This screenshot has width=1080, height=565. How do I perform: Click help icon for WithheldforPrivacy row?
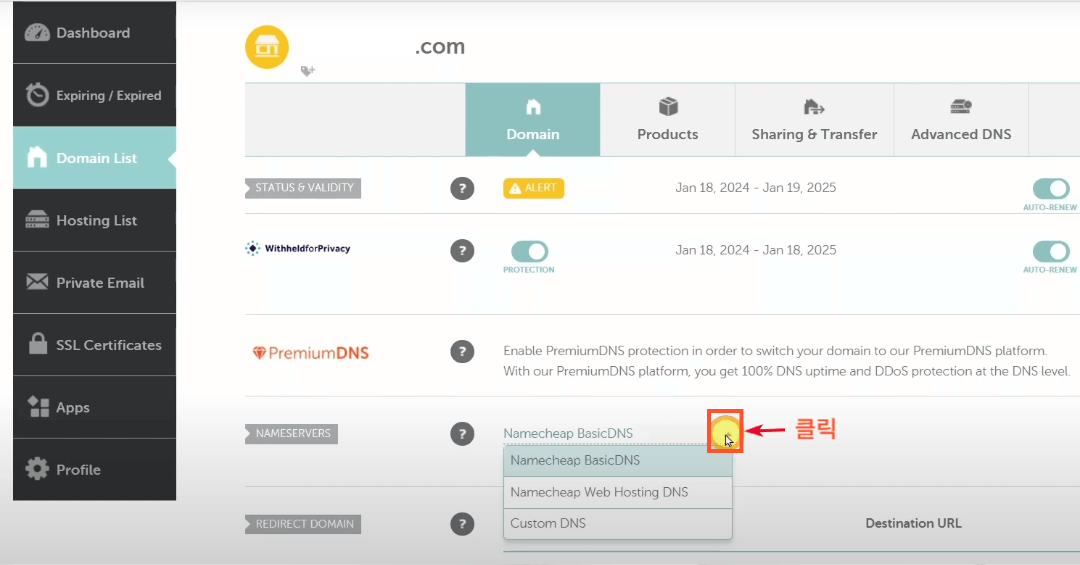462,251
